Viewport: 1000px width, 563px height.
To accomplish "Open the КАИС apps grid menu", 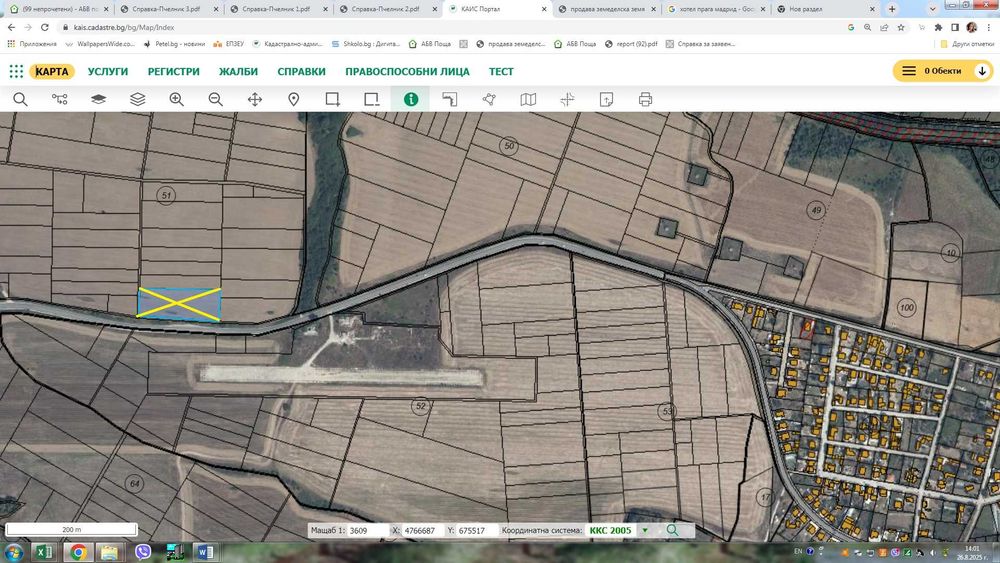I will 16,71.
